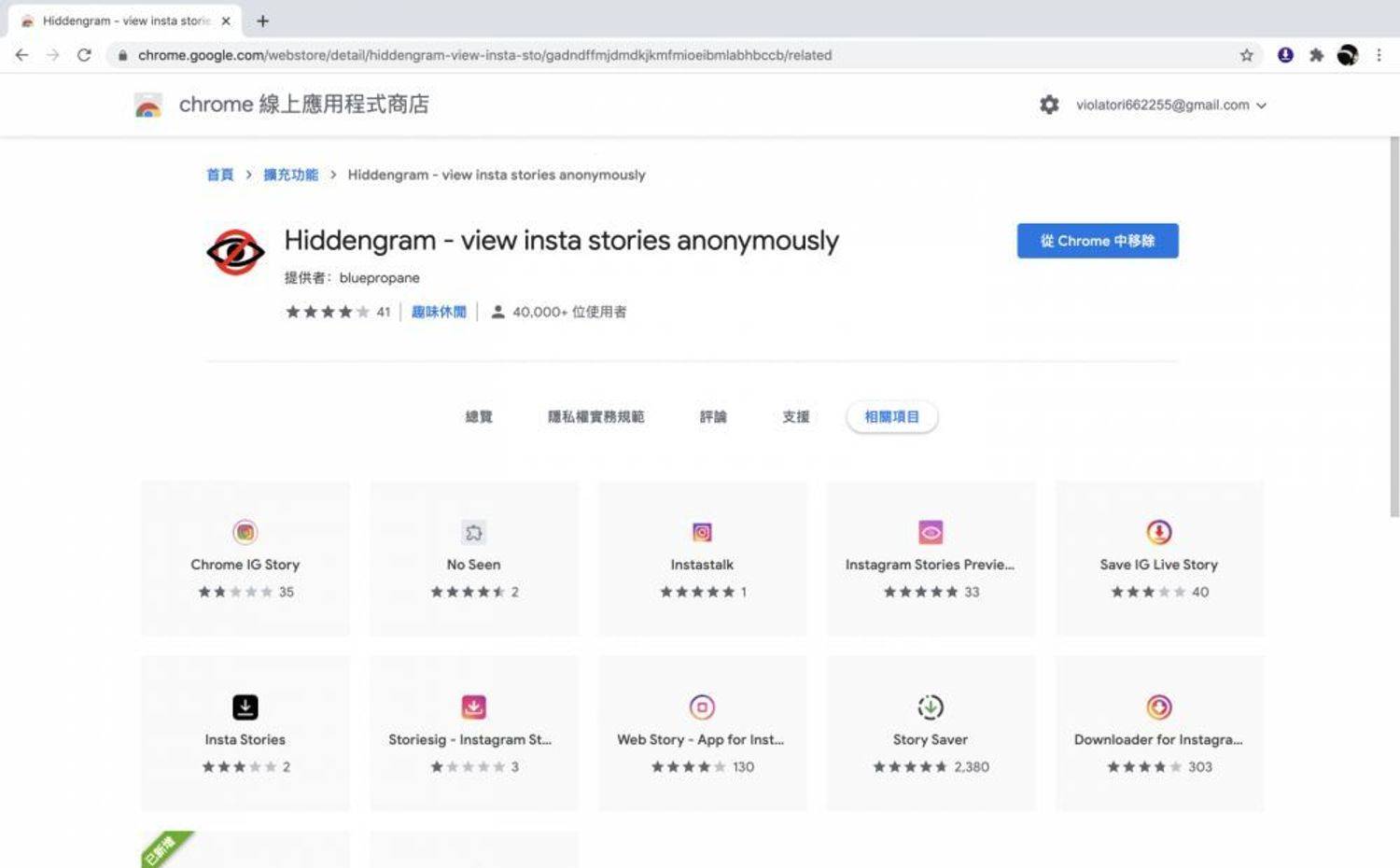Bookmark page with star icon
1400x868 pixels.
pos(1246,55)
